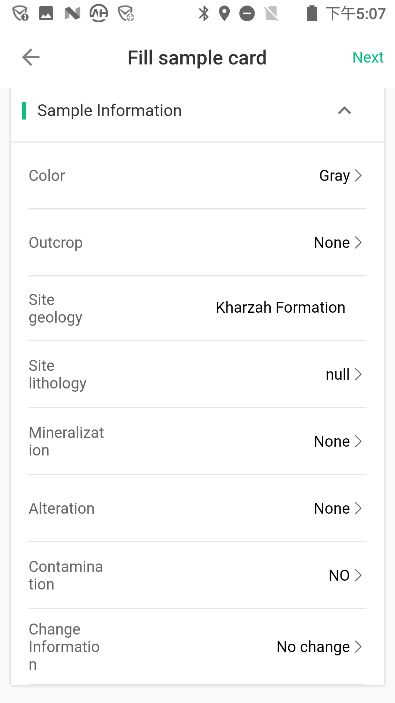The image size is (395, 703).
Task: Select the No change value
Action: click(313, 647)
